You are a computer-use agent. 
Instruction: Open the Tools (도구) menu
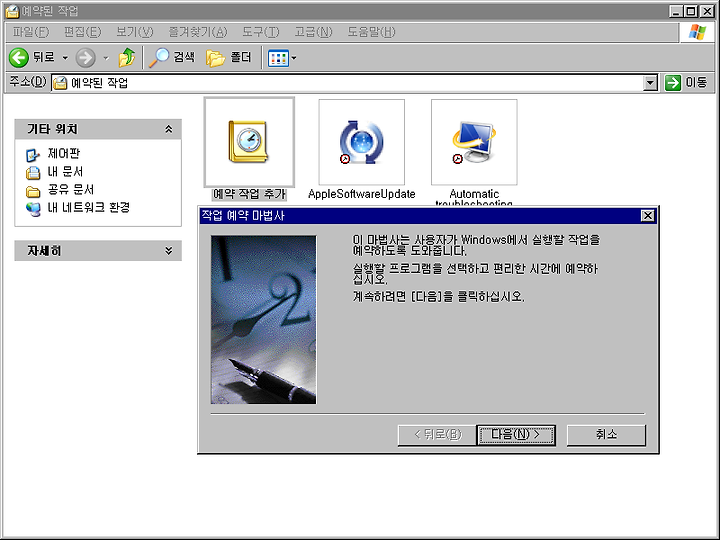click(x=261, y=32)
